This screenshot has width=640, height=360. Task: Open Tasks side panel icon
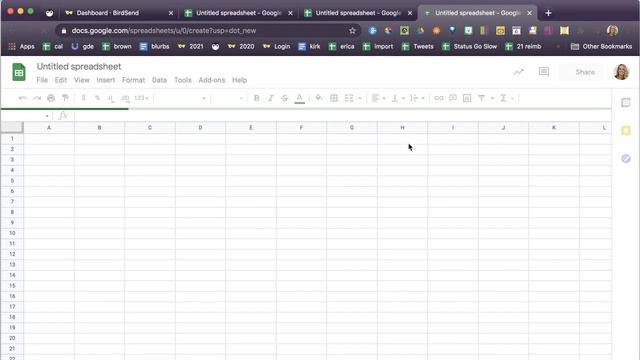[x=626, y=158]
